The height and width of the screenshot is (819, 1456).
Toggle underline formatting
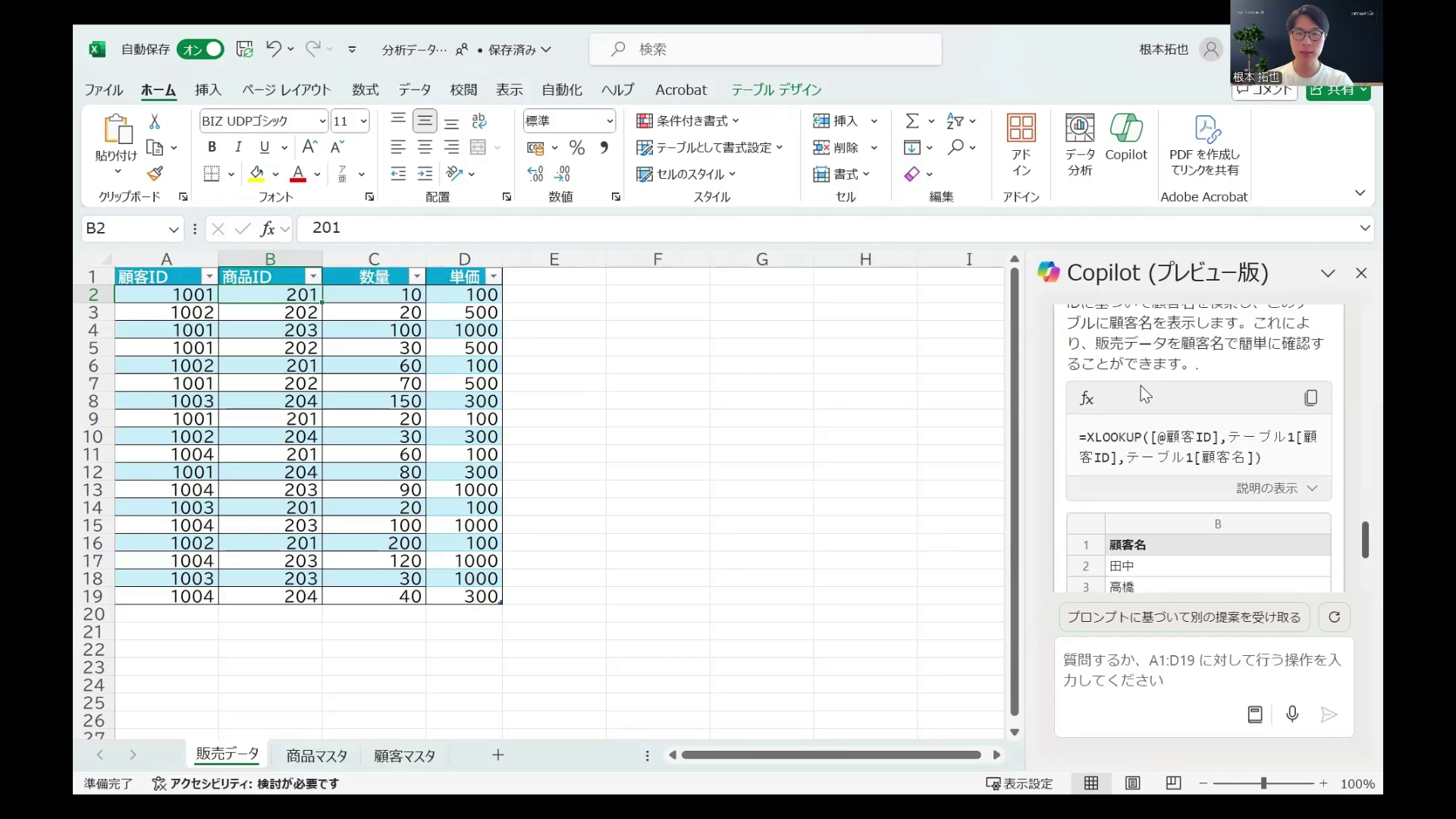point(265,147)
